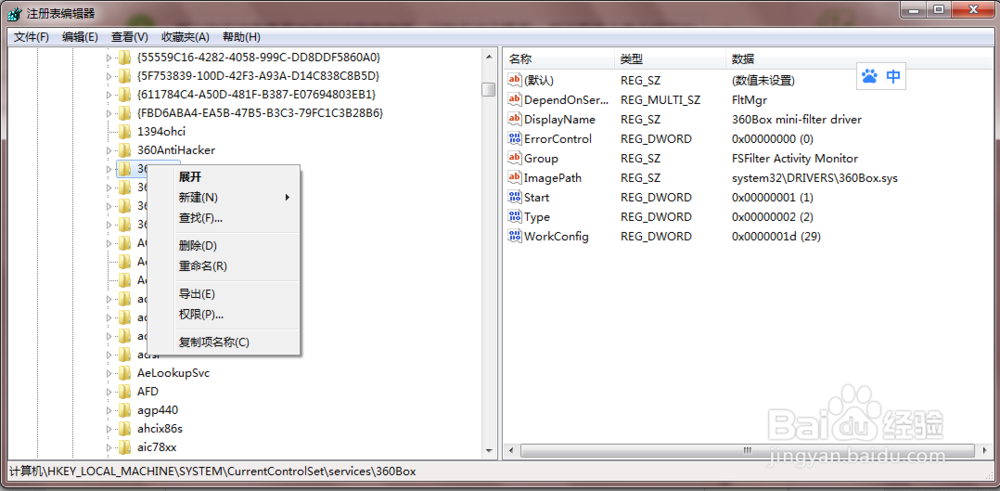
Task: Click the folder icon of ahcix86s
Action: (124, 429)
